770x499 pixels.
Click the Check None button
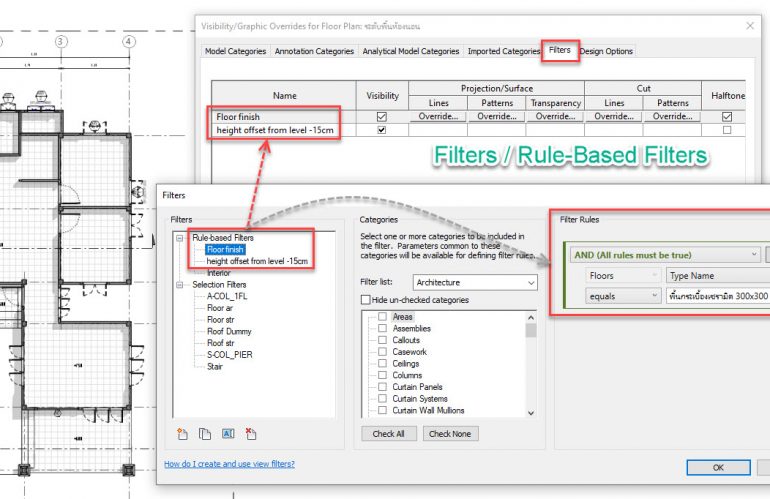pos(450,434)
